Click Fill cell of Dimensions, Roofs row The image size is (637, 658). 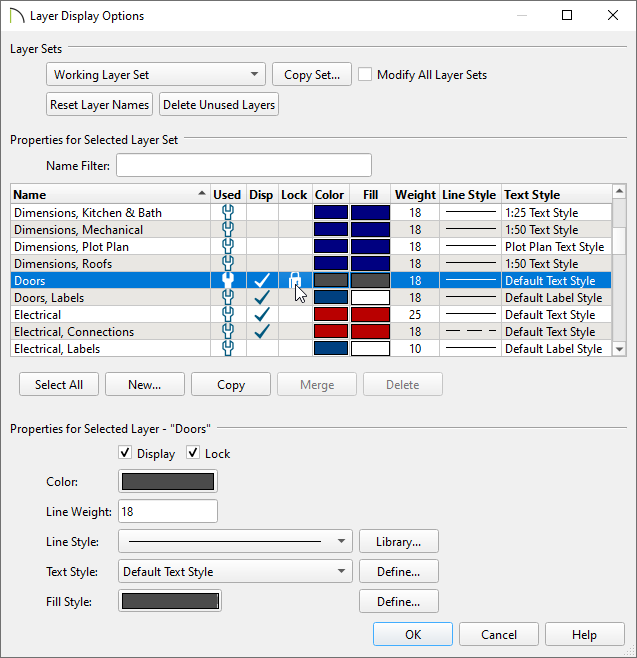(370, 264)
